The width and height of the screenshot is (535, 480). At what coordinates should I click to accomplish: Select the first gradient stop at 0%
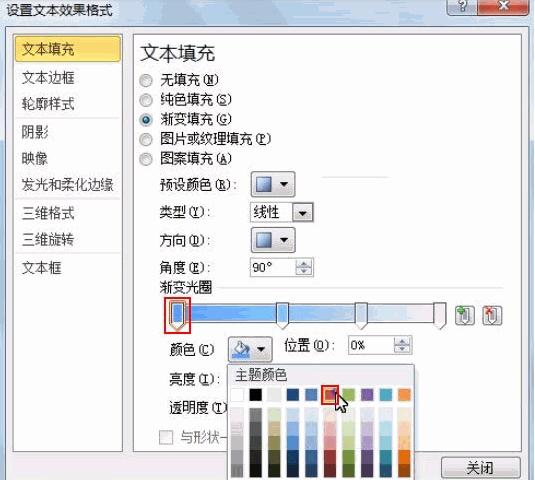click(x=177, y=316)
